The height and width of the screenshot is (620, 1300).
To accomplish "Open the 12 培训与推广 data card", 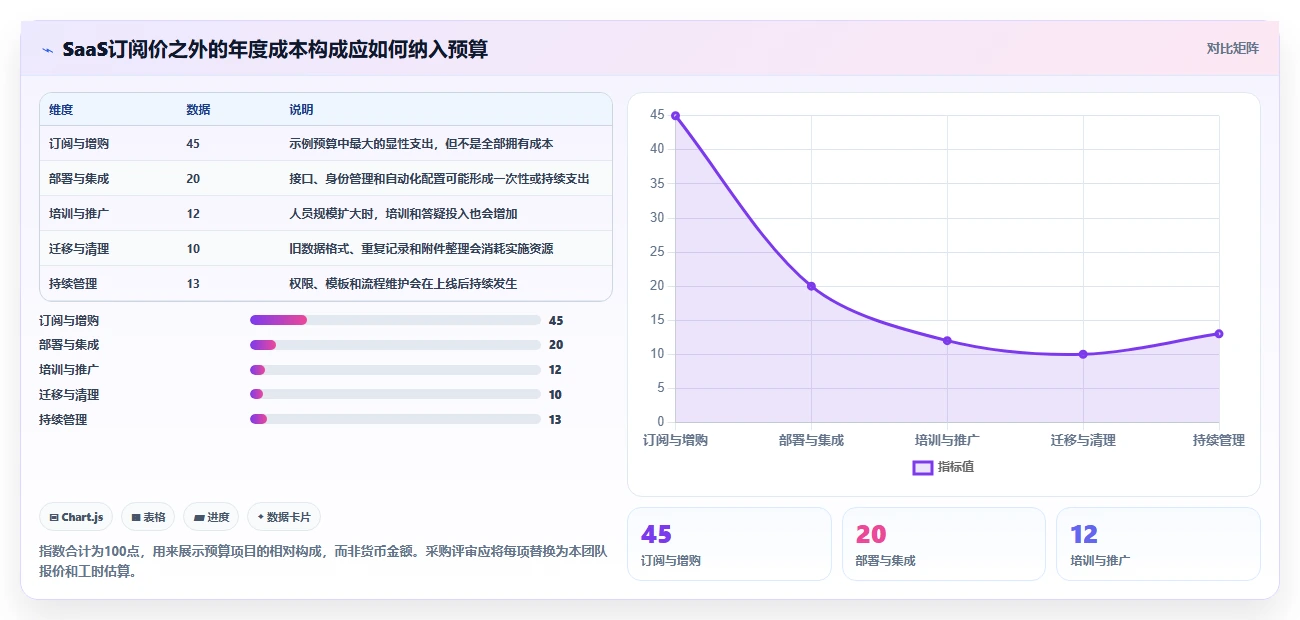I will 1158,544.
